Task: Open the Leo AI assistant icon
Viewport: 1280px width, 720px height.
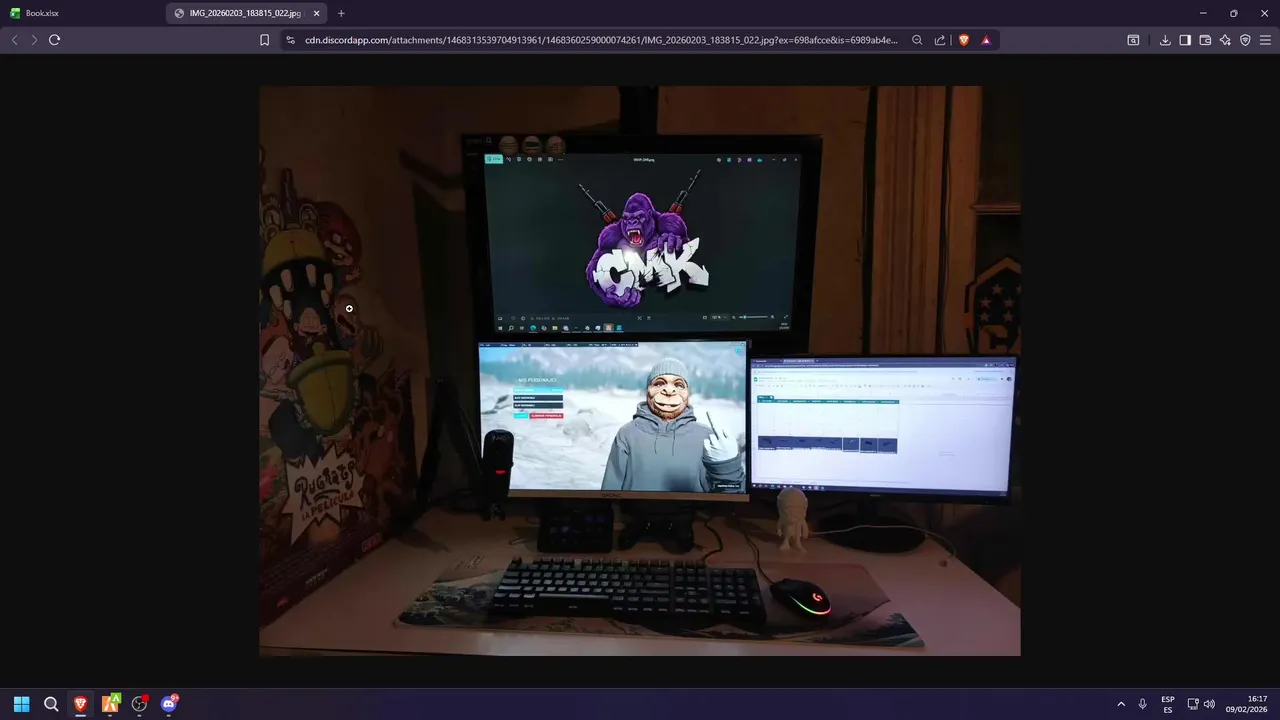Action: 1225,40
